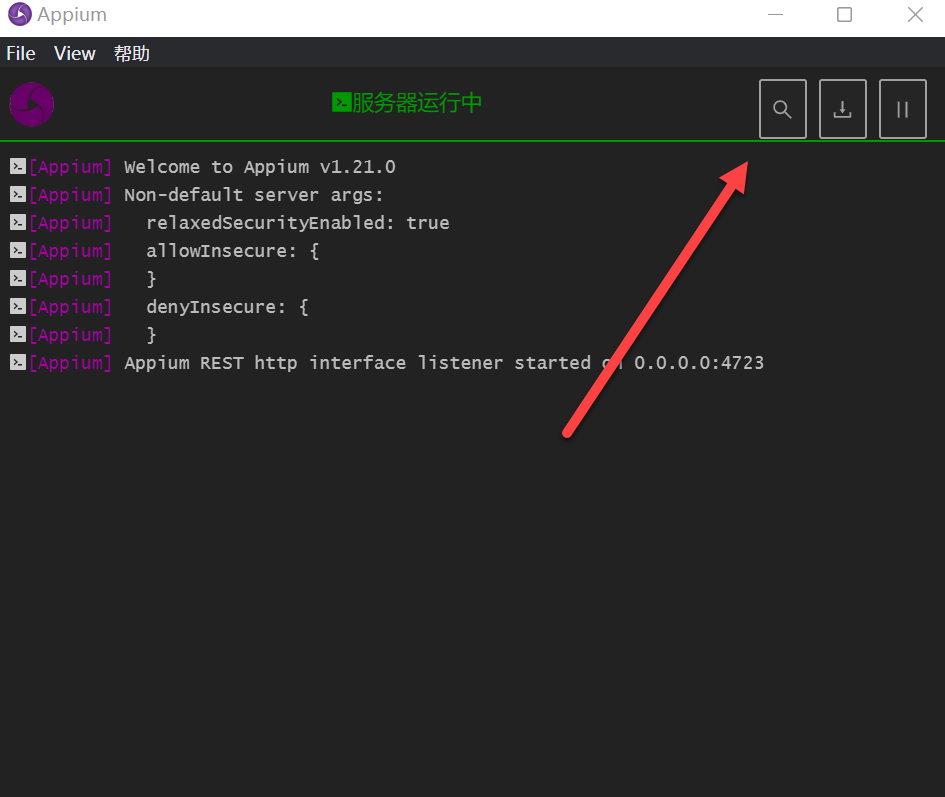The height and width of the screenshot is (797, 945).
Task: Select the denyInsecure: { log entry
Action: 227,307
